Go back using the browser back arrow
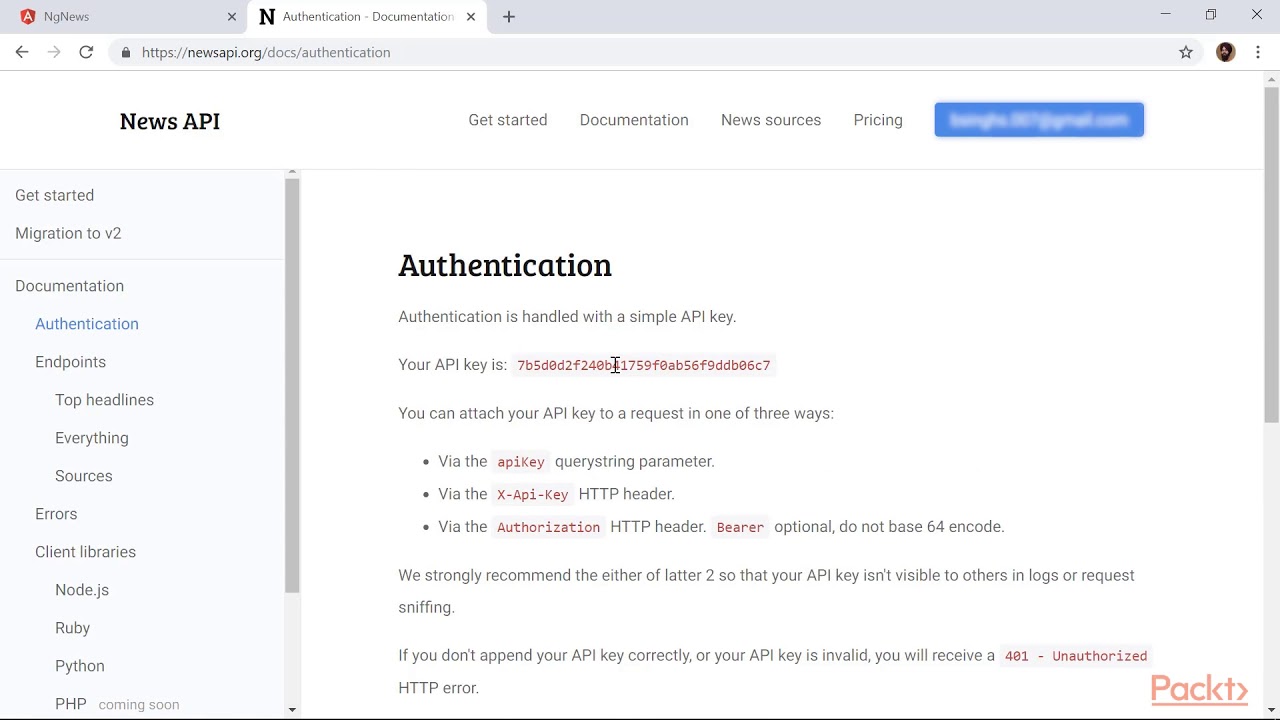This screenshot has width=1280, height=720. pyautogui.click(x=22, y=52)
